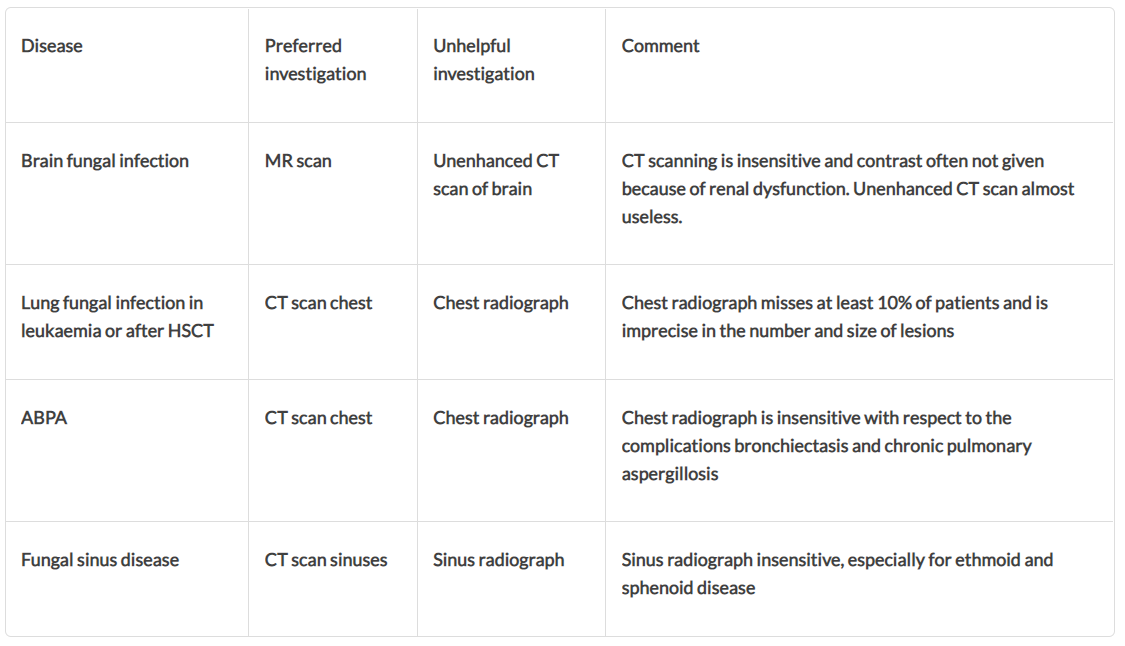Select the "Fungal sinus disease" cell
The image size is (1125, 646).
(100, 560)
